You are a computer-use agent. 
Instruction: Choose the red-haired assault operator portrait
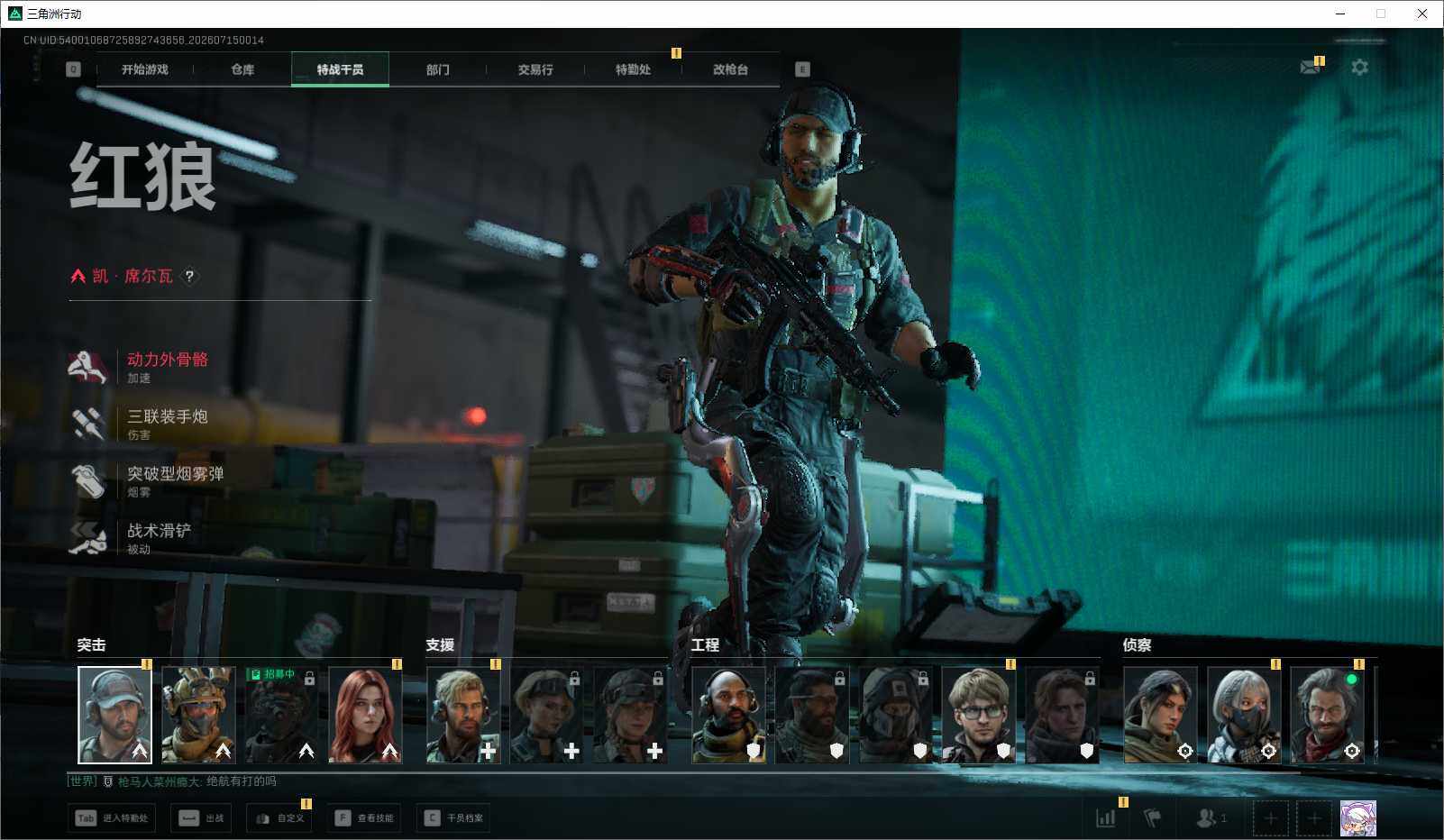coord(365,715)
